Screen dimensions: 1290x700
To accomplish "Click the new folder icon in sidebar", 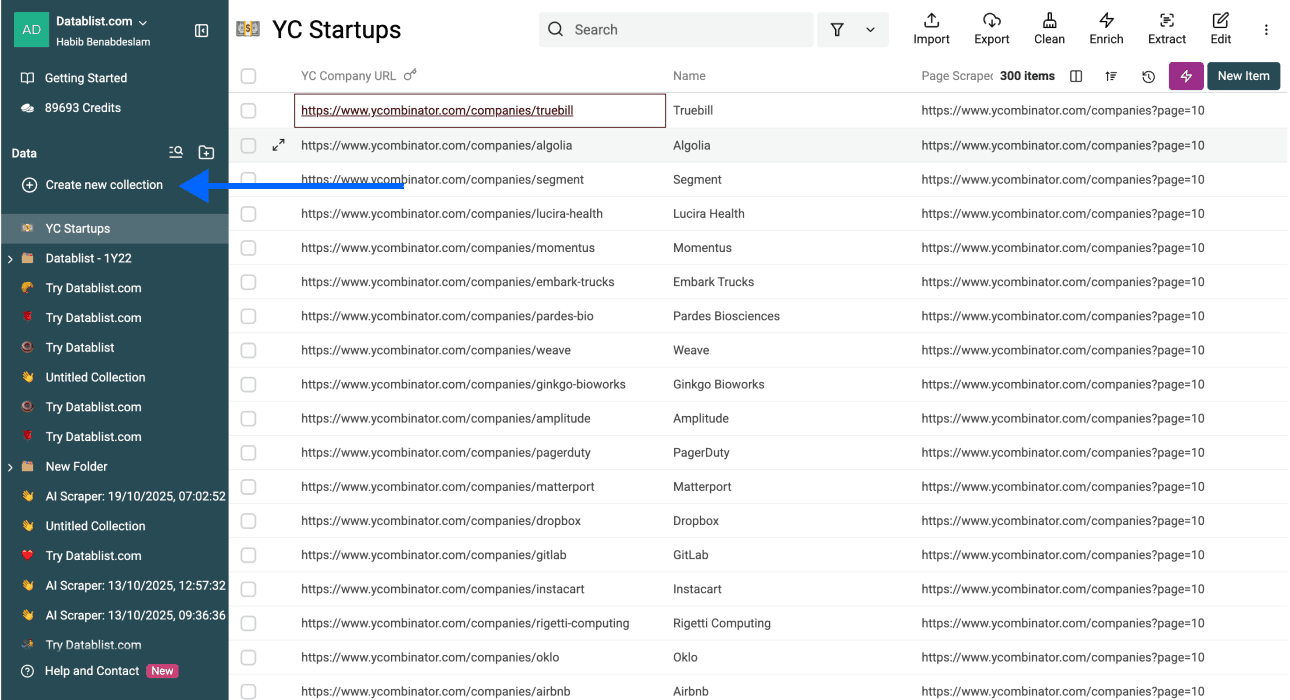I will (x=206, y=153).
